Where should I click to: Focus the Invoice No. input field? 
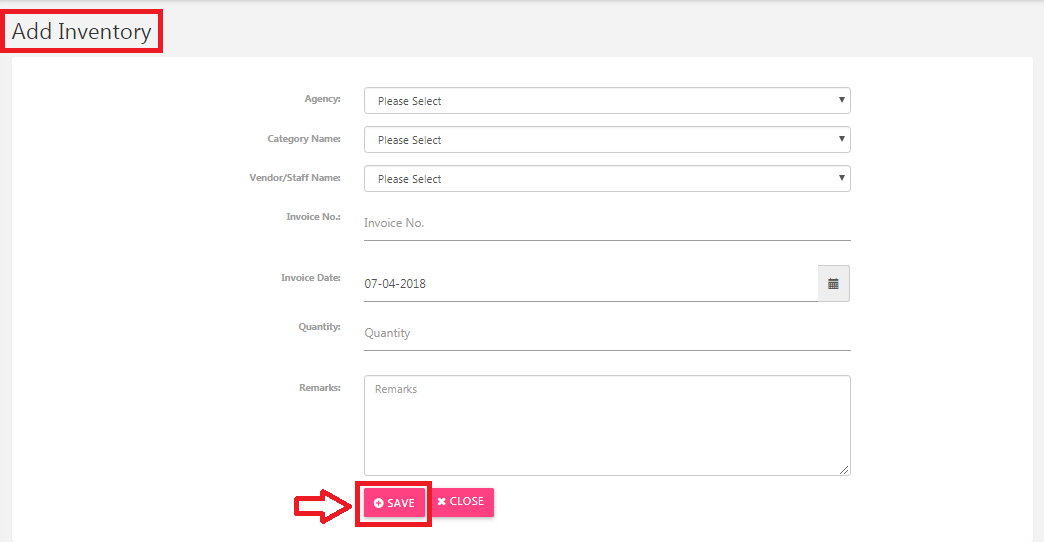[x=607, y=223]
